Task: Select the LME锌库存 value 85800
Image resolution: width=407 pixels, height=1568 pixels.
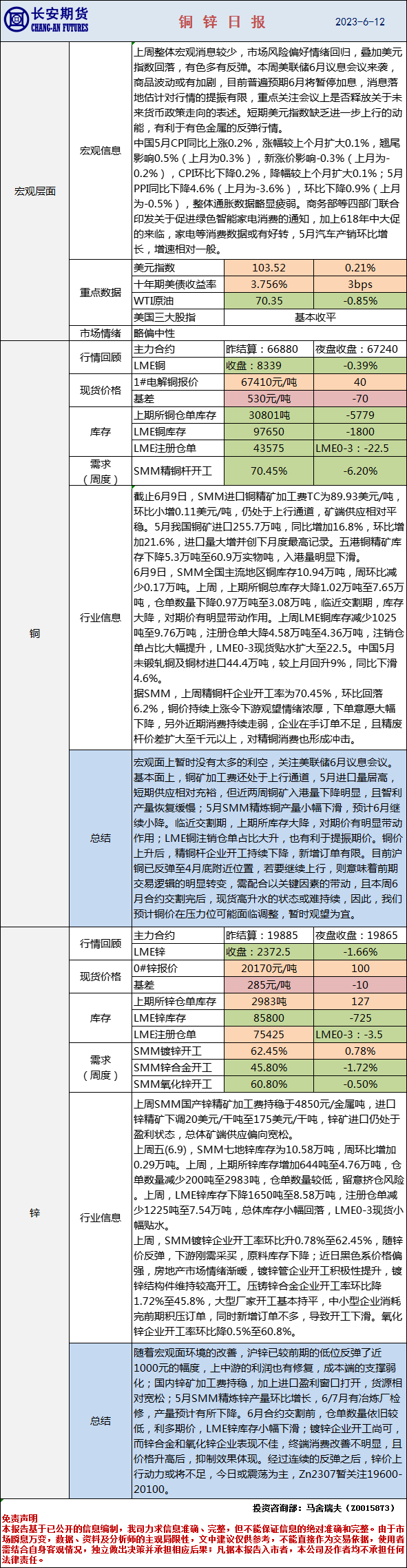Action: click(x=269, y=1018)
